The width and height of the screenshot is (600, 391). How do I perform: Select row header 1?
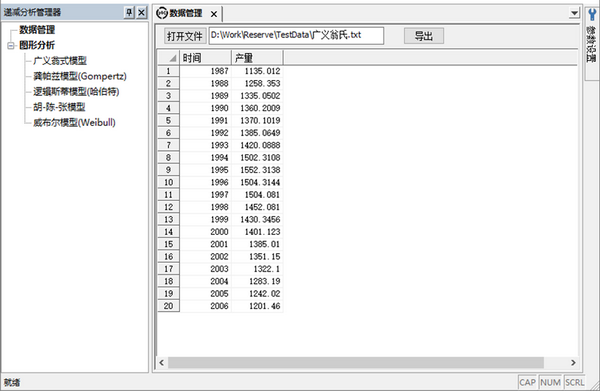pos(168,71)
